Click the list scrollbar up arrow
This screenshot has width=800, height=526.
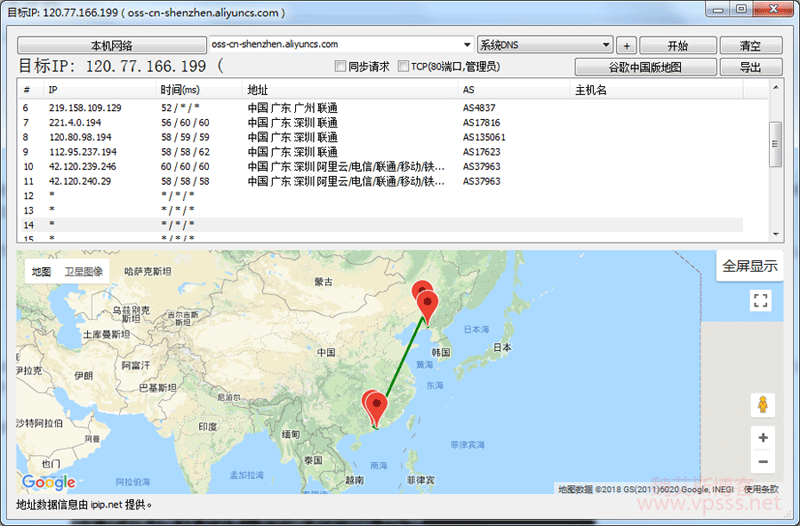(776, 88)
